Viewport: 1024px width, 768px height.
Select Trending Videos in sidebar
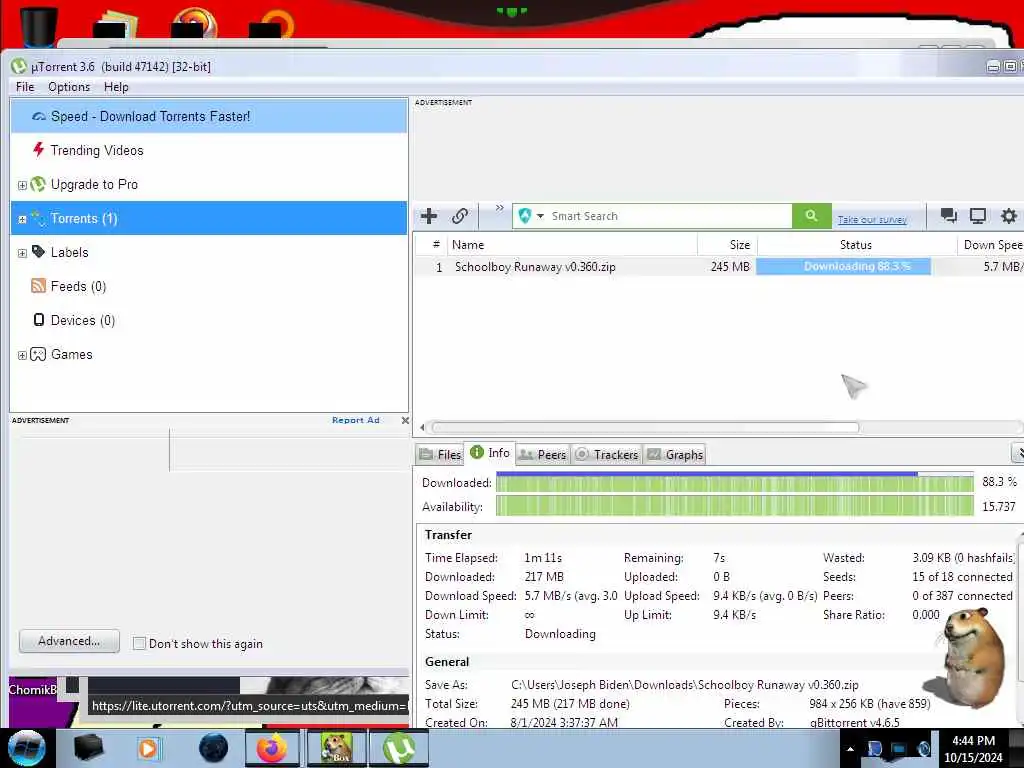pyautogui.click(x=209, y=150)
